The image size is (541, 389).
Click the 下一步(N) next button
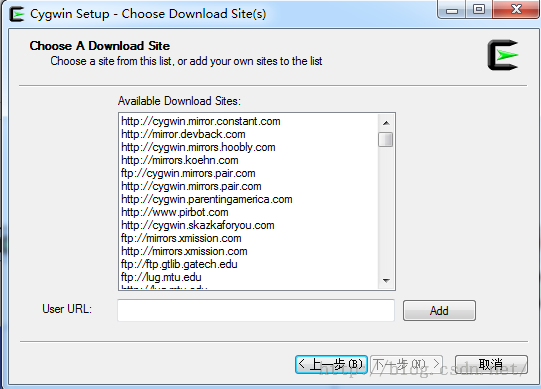click(x=406, y=364)
